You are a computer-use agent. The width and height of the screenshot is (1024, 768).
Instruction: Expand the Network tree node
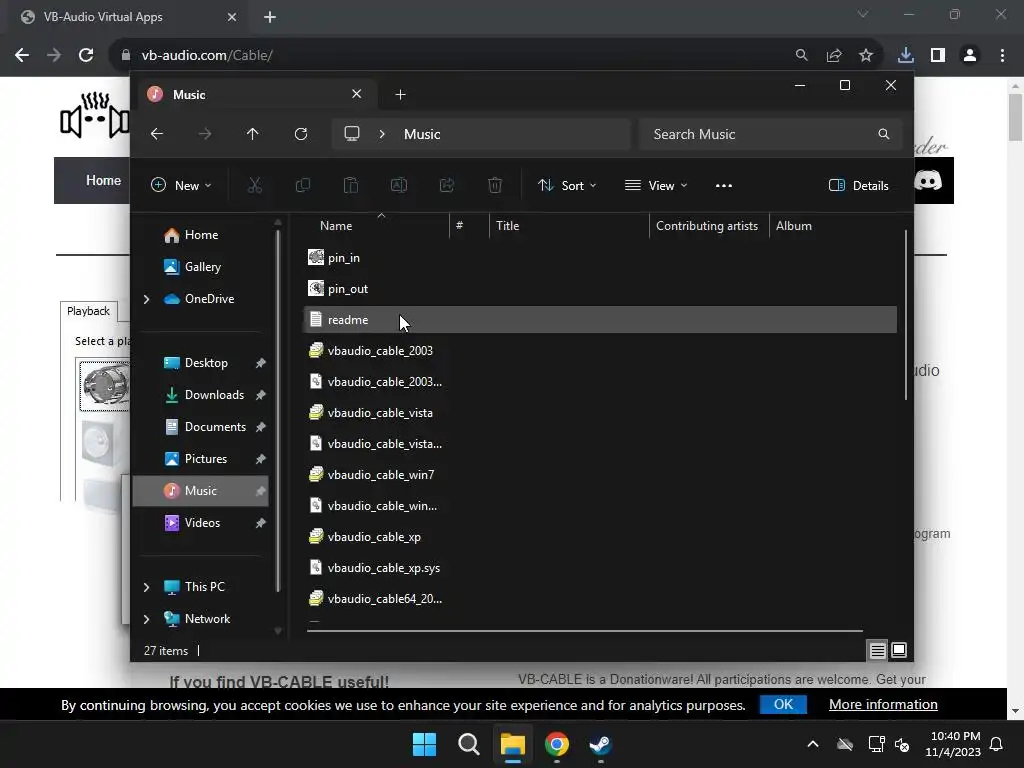pos(146,619)
